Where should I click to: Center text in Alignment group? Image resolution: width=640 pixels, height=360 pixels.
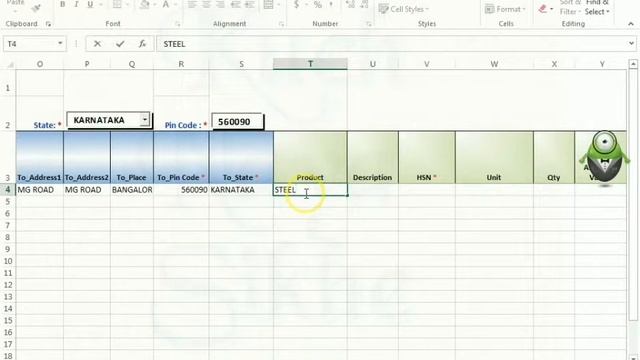point(206,4)
